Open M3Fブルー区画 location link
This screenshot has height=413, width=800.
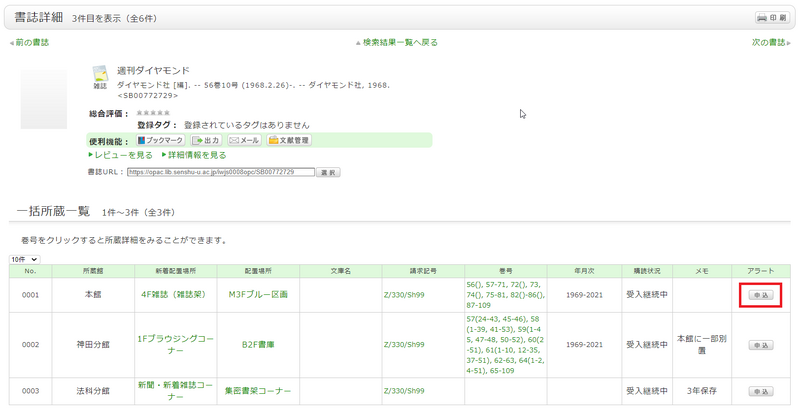point(258,295)
